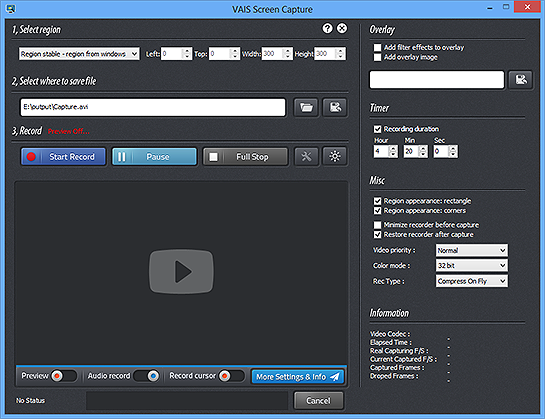Open the Region stable dropdown
Image resolution: width=545 pixels, height=419 pixels.
(79, 54)
